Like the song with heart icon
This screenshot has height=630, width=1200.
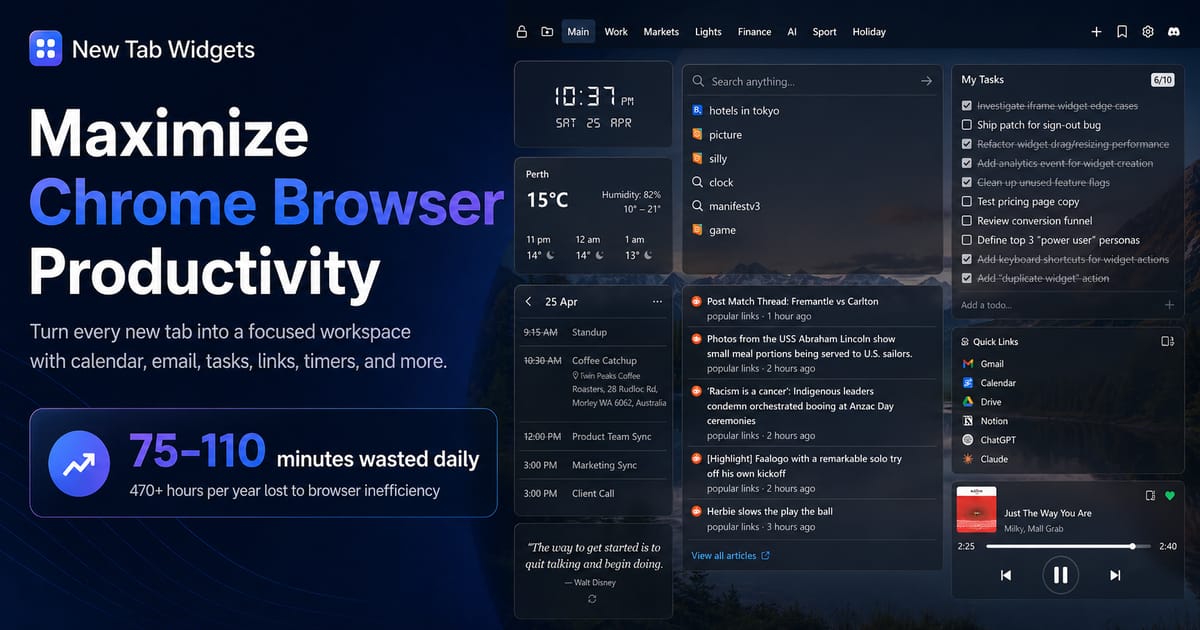pos(1170,496)
